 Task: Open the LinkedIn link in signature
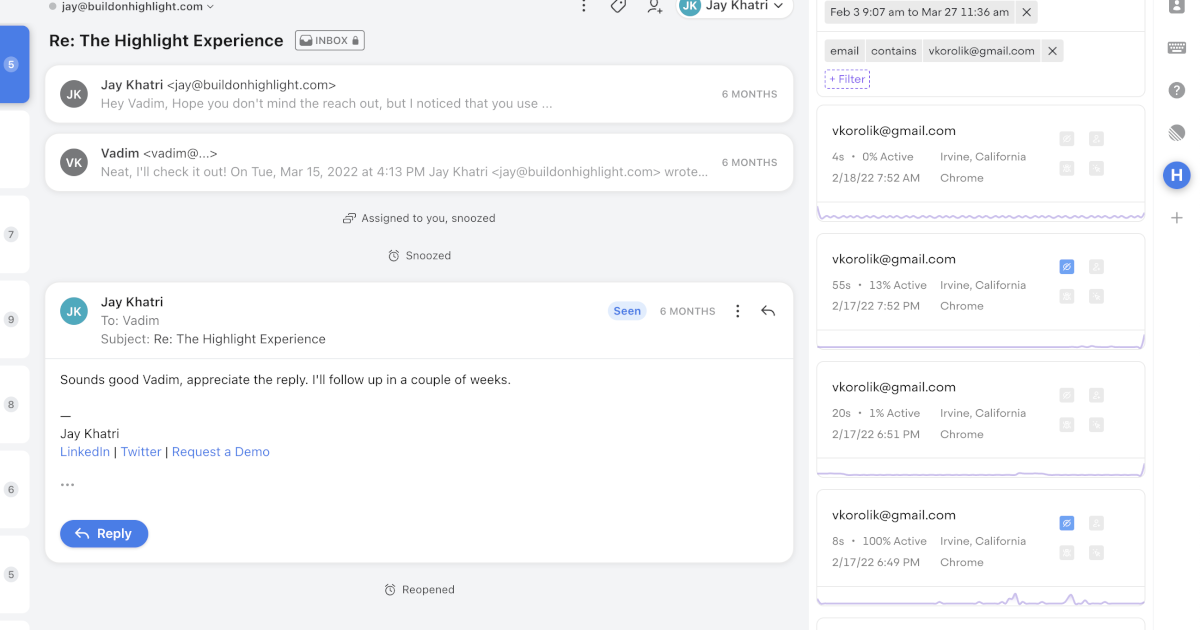85,452
